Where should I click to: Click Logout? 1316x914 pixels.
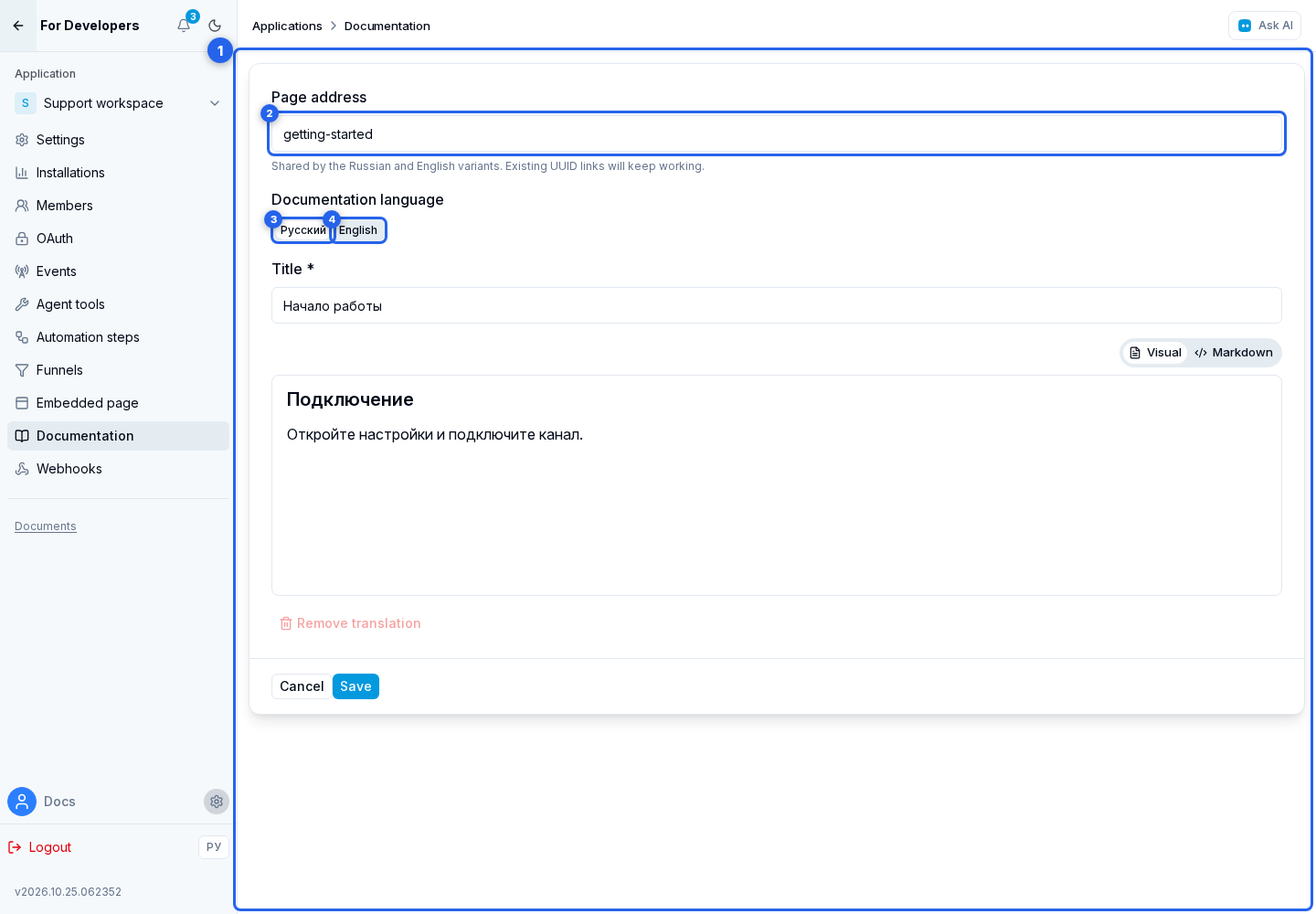point(40,847)
